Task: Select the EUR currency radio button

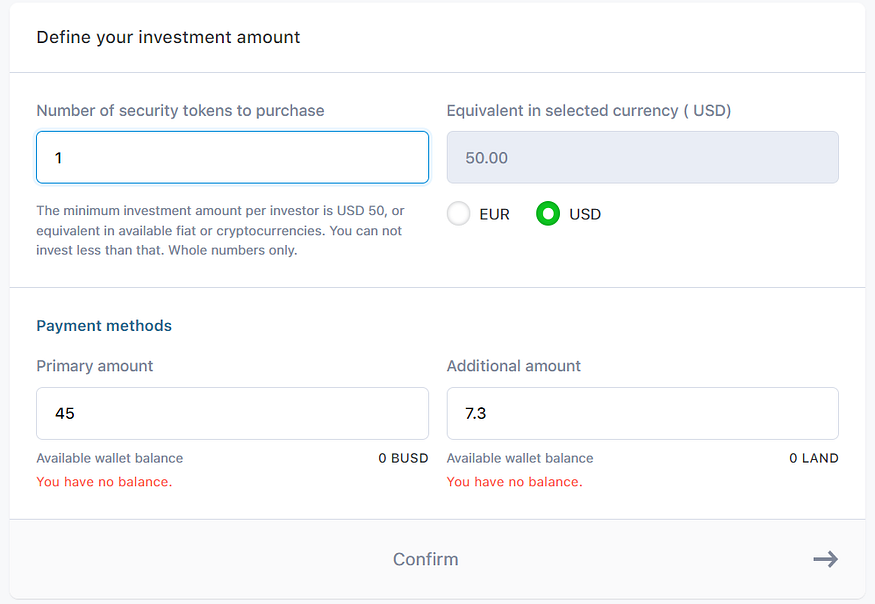Action: pyautogui.click(x=459, y=214)
